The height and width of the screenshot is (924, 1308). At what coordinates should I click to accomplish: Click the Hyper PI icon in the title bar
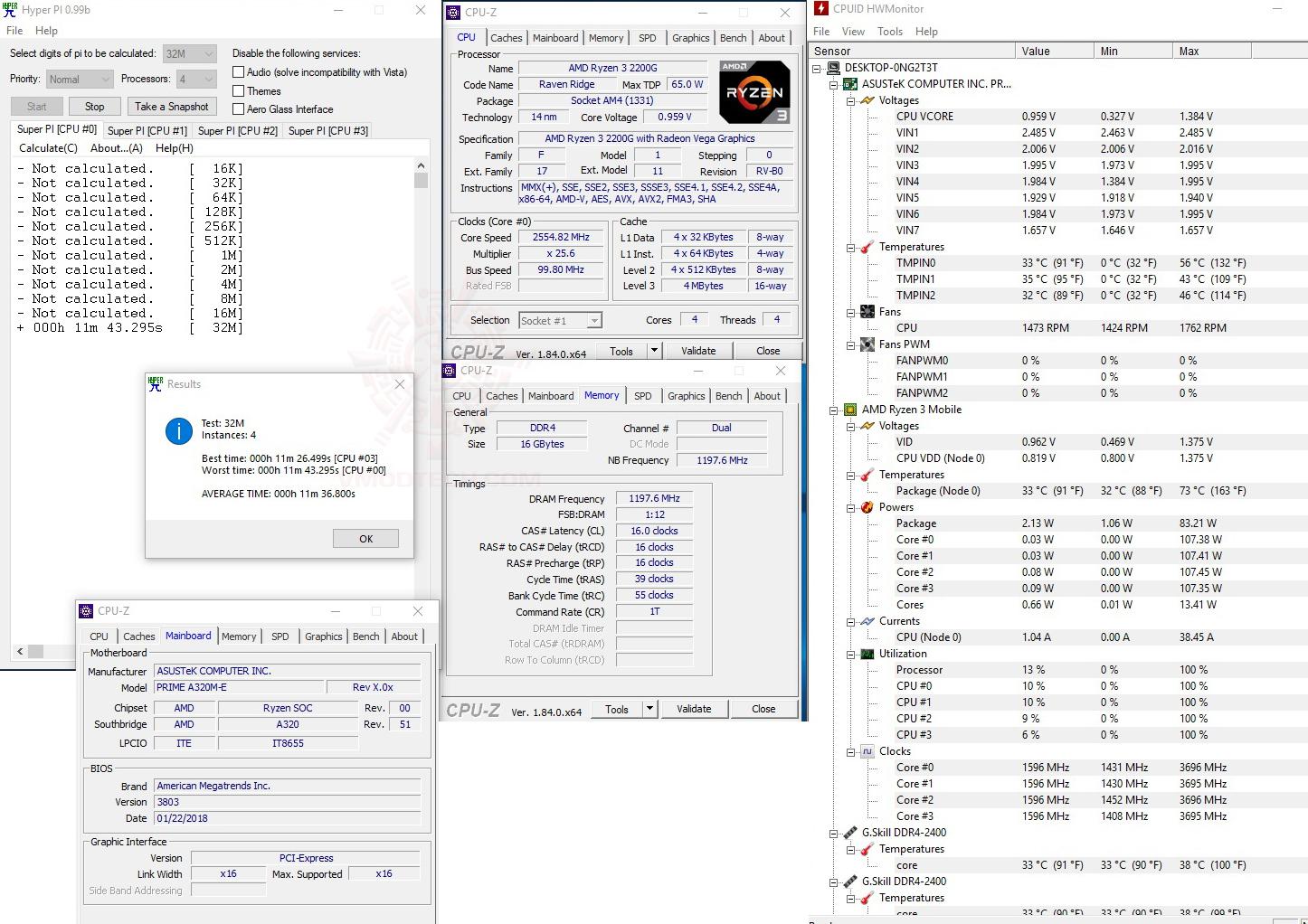[x=9, y=9]
